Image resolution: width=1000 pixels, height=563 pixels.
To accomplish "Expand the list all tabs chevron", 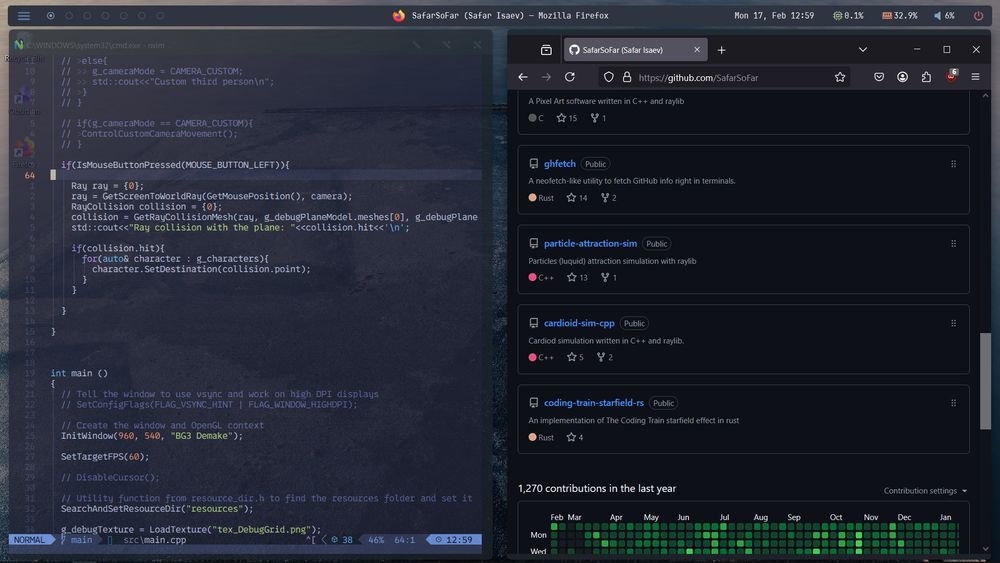I will click(x=862, y=50).
